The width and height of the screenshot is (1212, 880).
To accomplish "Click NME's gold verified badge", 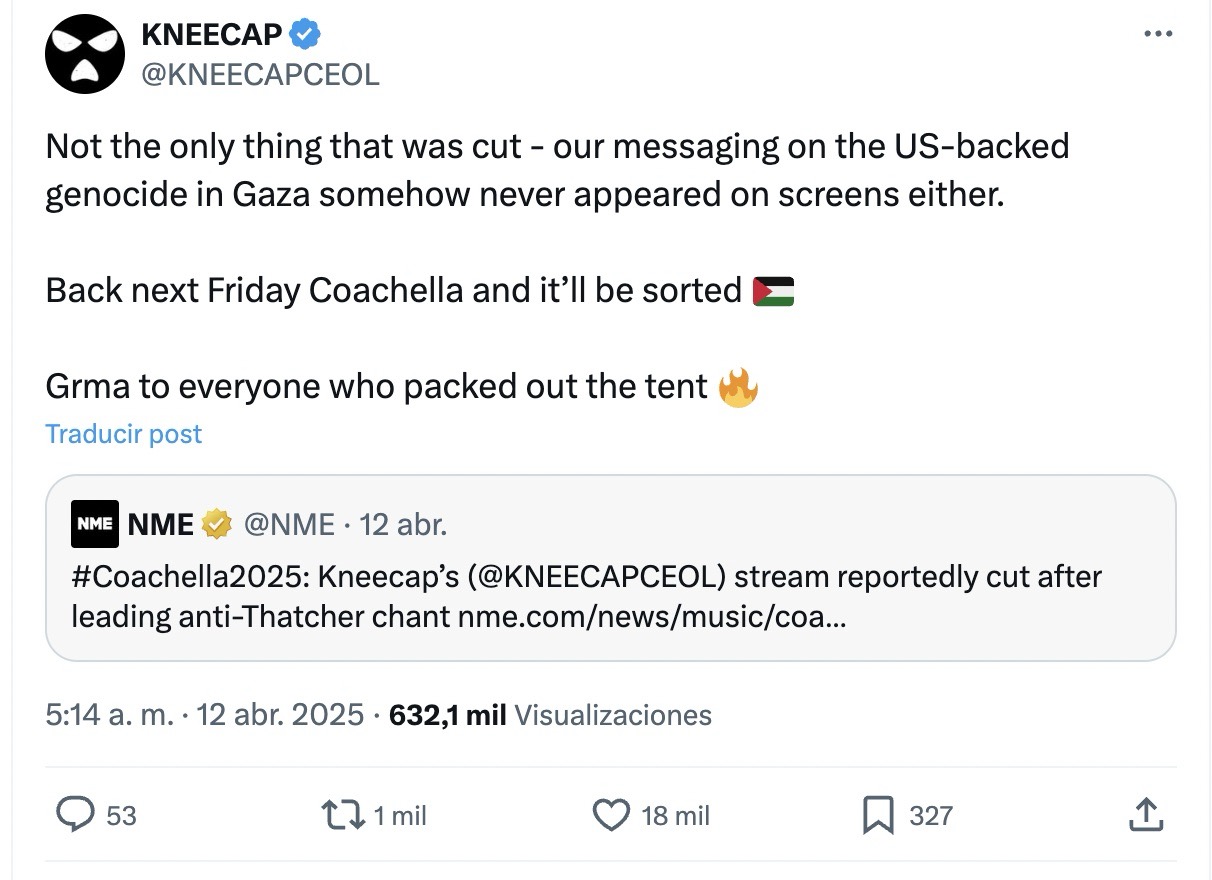I will 217,524.
